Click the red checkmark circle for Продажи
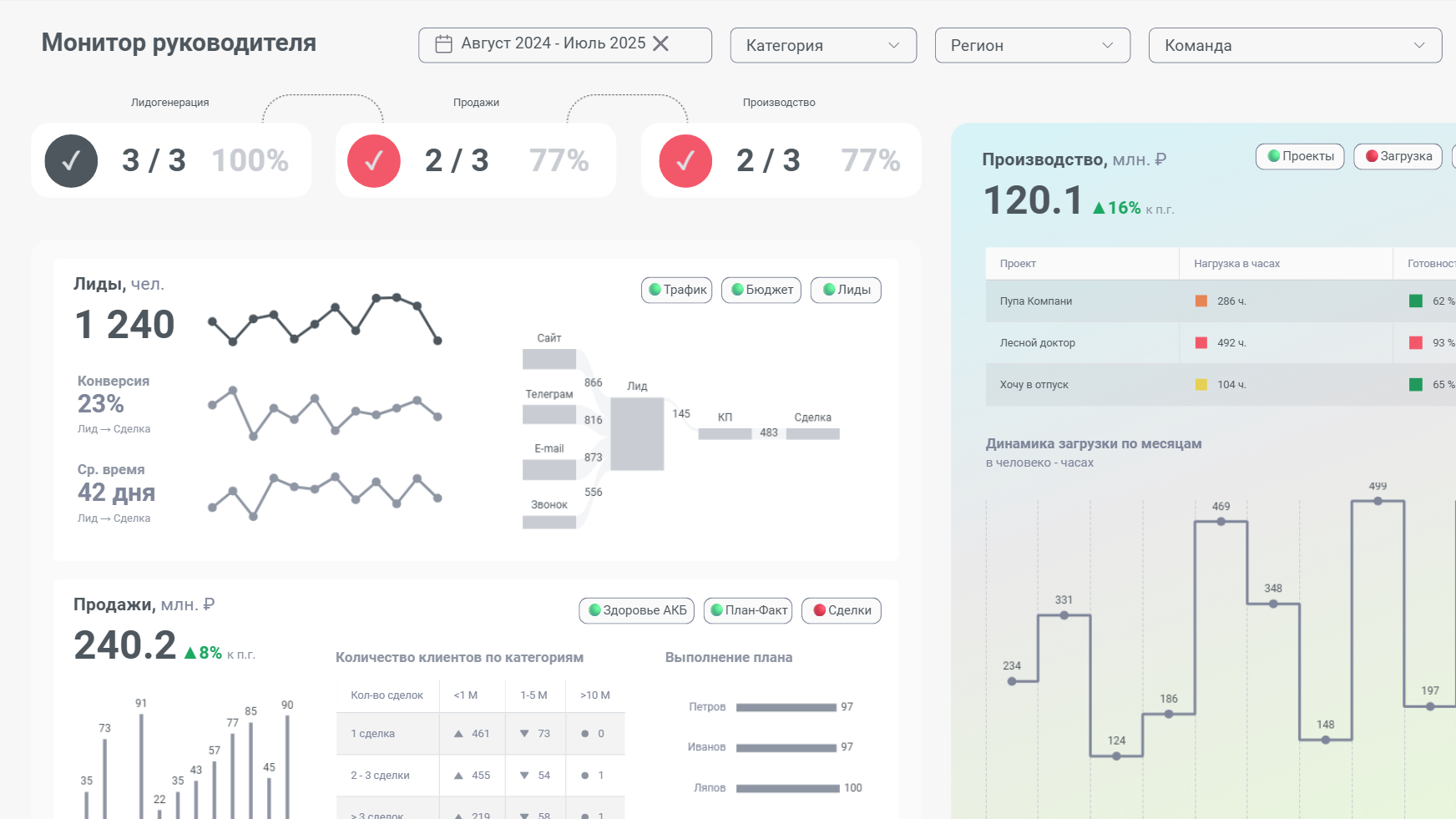 tap(374, 161)
